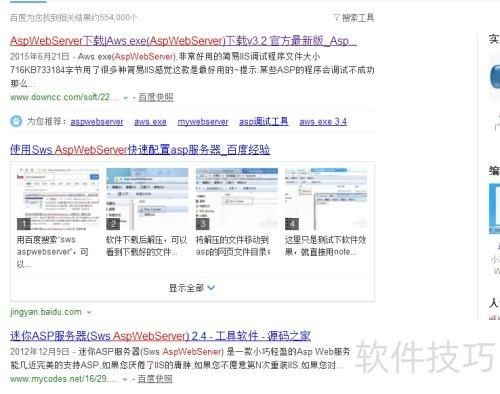Click step caption 这里只是测试下软件效果

pyautogui.click(x=325, y=246)
